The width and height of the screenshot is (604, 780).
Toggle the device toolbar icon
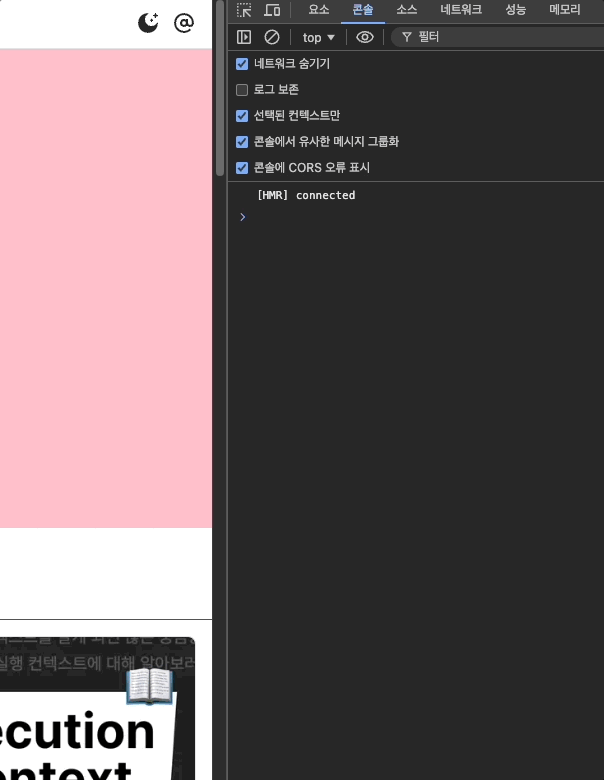click(272, 10)
